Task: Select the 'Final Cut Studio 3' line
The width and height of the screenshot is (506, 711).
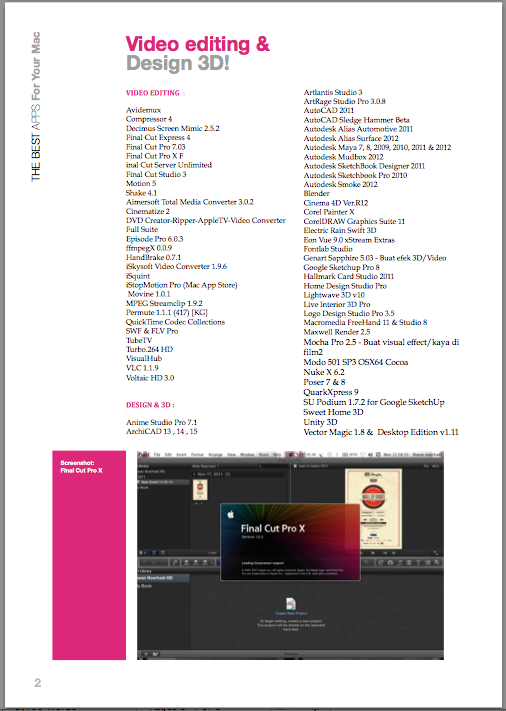Action: (x=156, y=174)
